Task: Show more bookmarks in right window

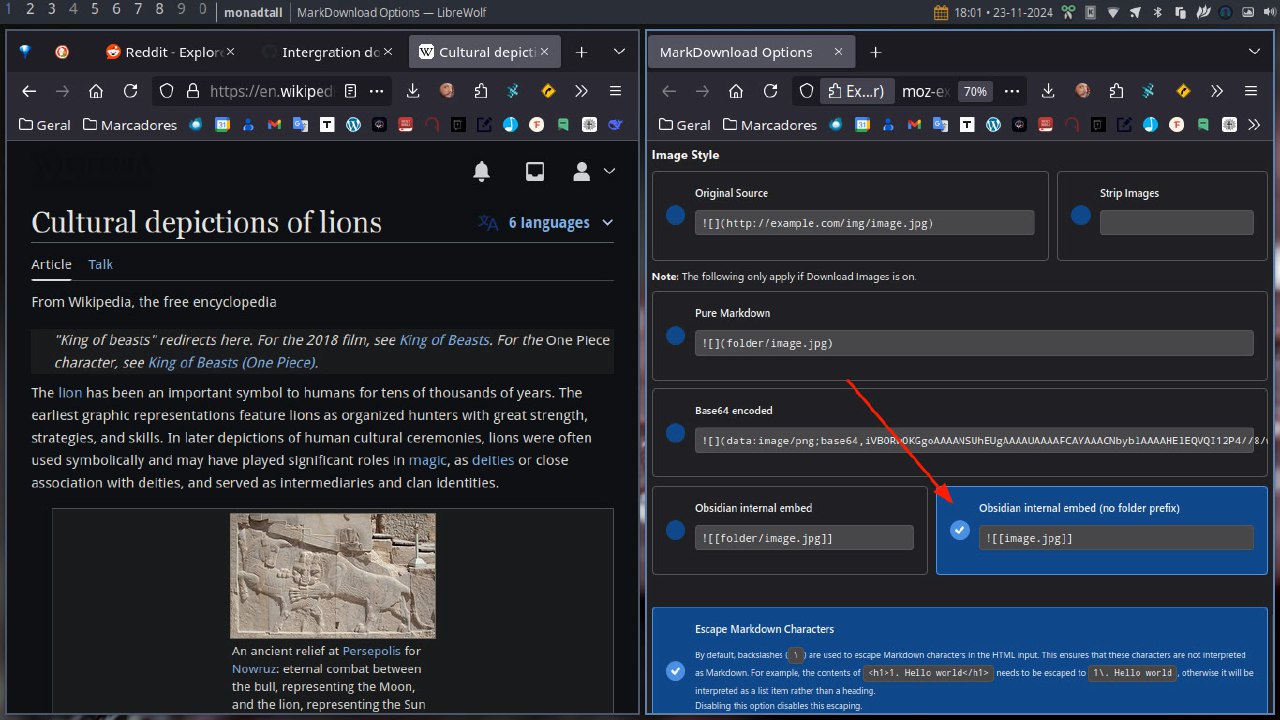Action: point(1256,125)
